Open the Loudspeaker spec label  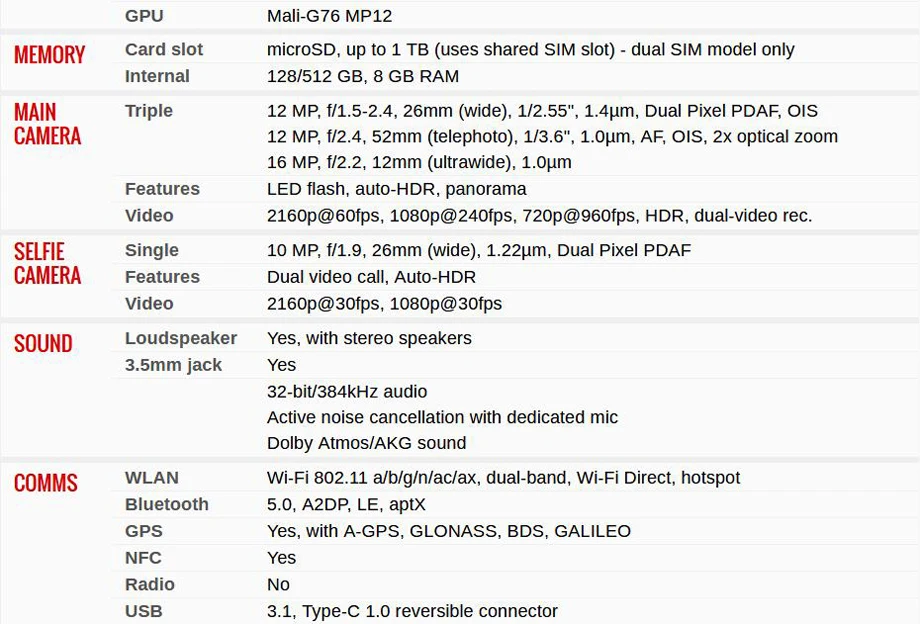pos(181,338)
